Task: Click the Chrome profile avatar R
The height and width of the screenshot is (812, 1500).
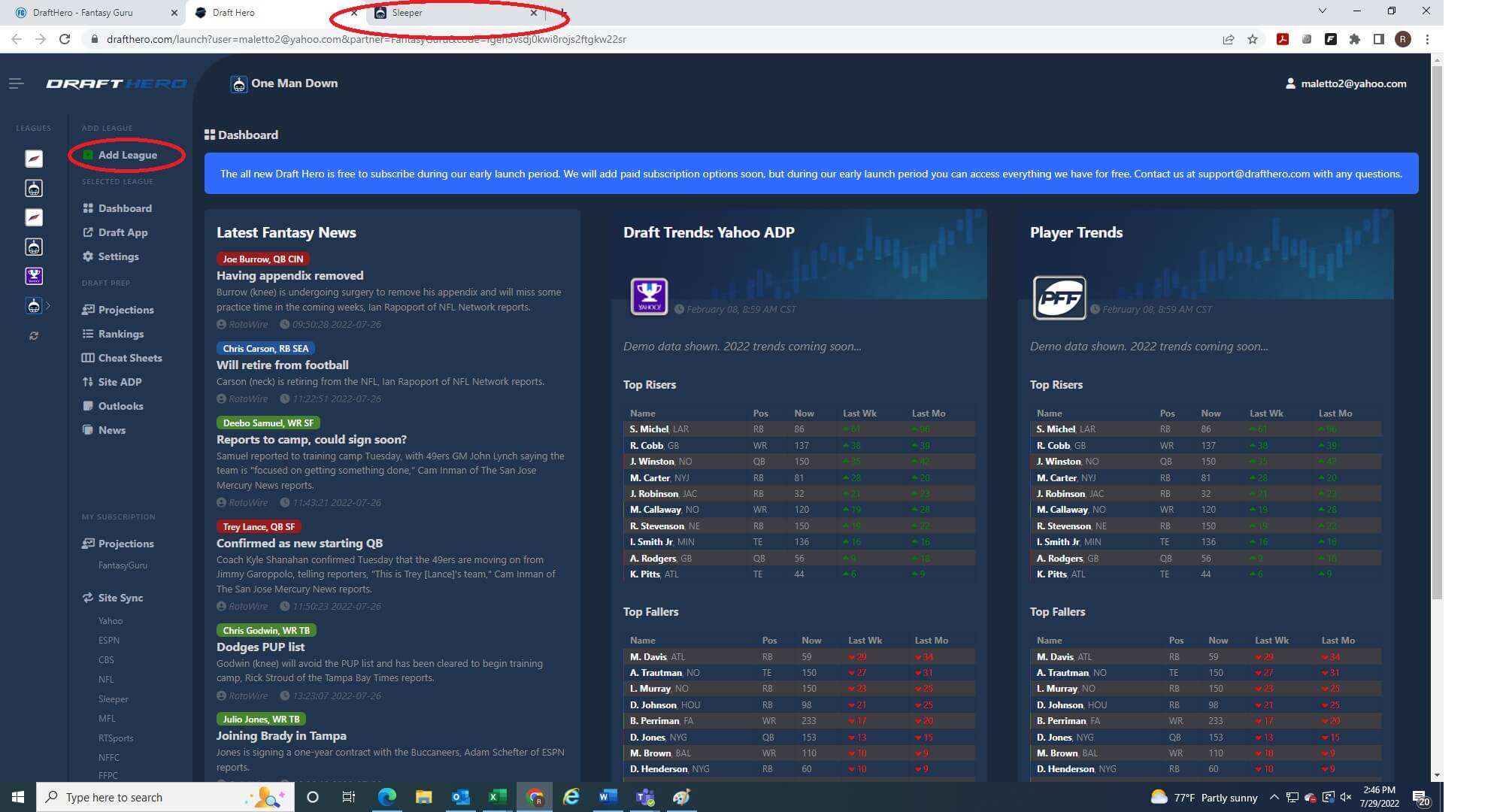Action: pos(1403,39)
